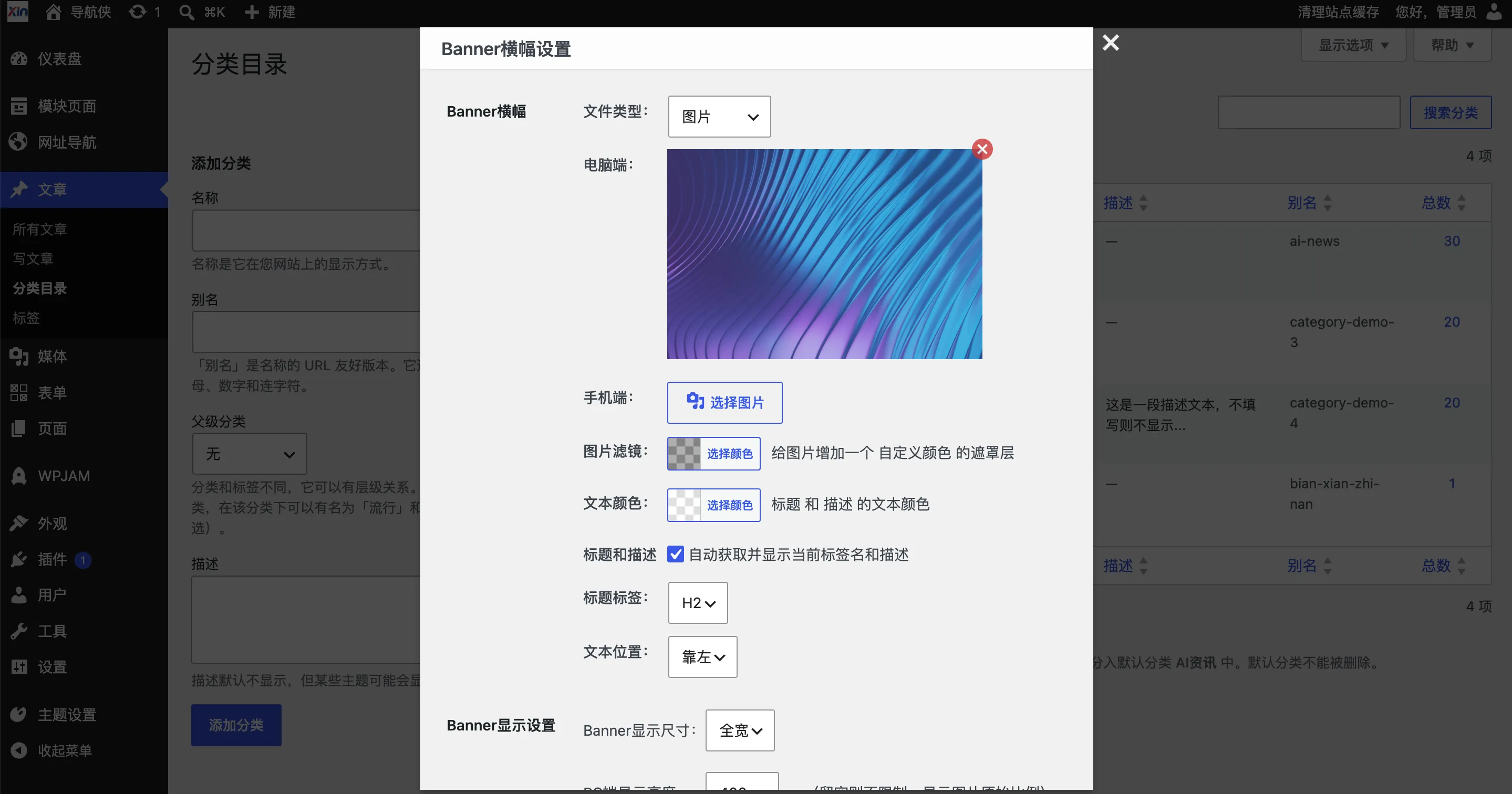Click the 设置 settings icon
1512x794 pixels.
pos(19,667)
